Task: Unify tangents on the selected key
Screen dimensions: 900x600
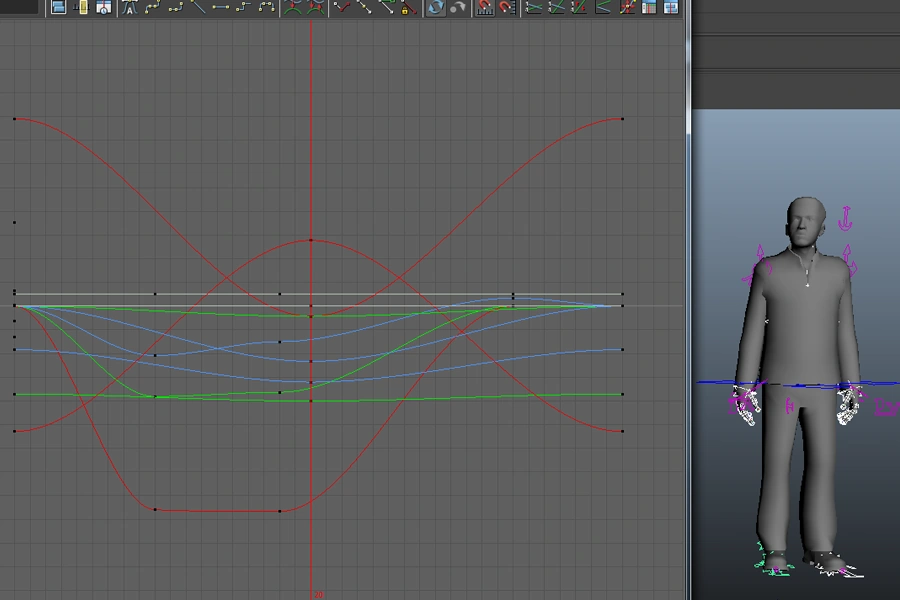Action: (x=364, y=7)
